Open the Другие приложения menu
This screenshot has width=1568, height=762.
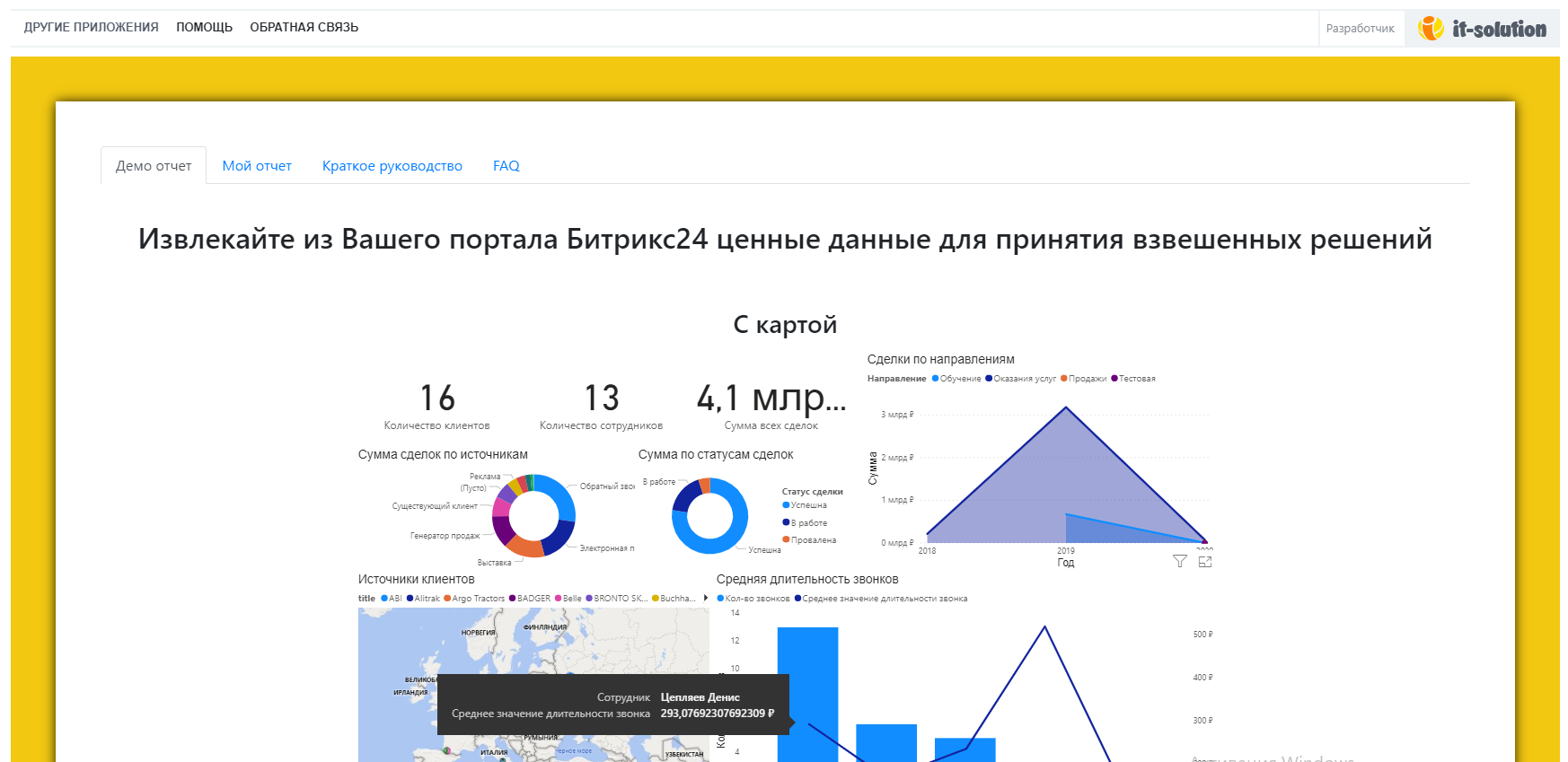(91, 28)
